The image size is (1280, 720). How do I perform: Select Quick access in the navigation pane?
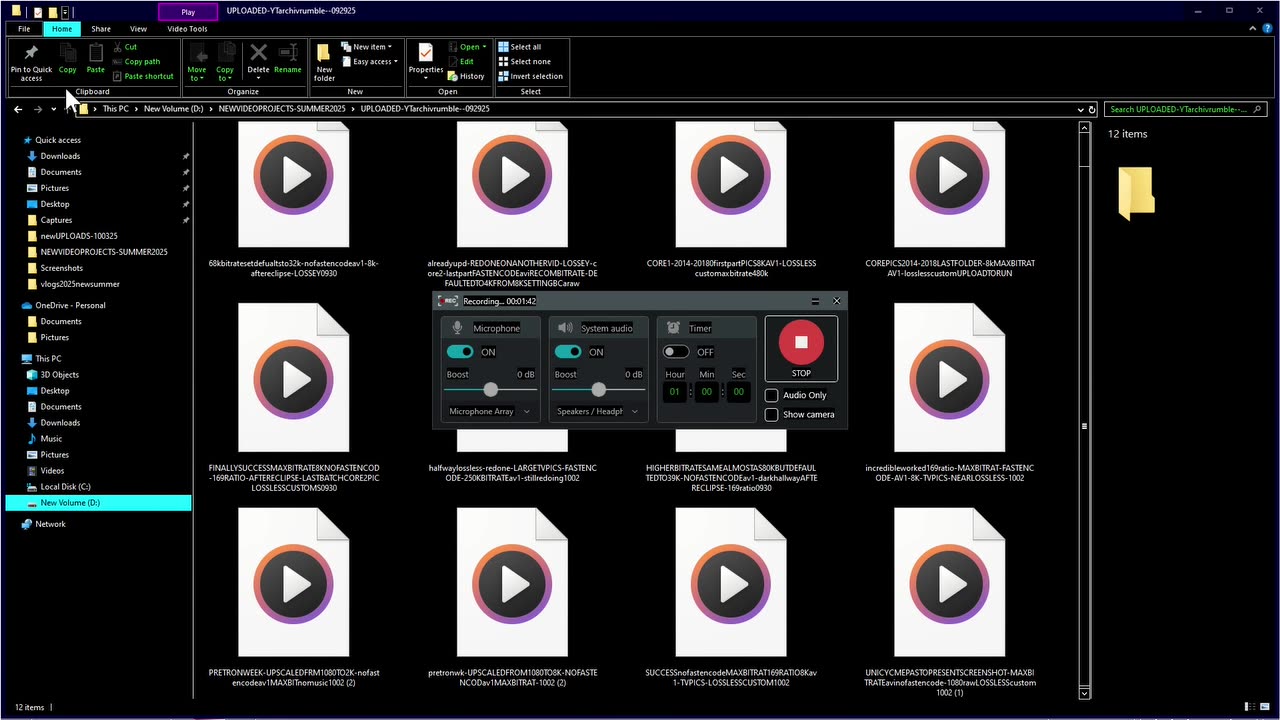click(58, 140)
